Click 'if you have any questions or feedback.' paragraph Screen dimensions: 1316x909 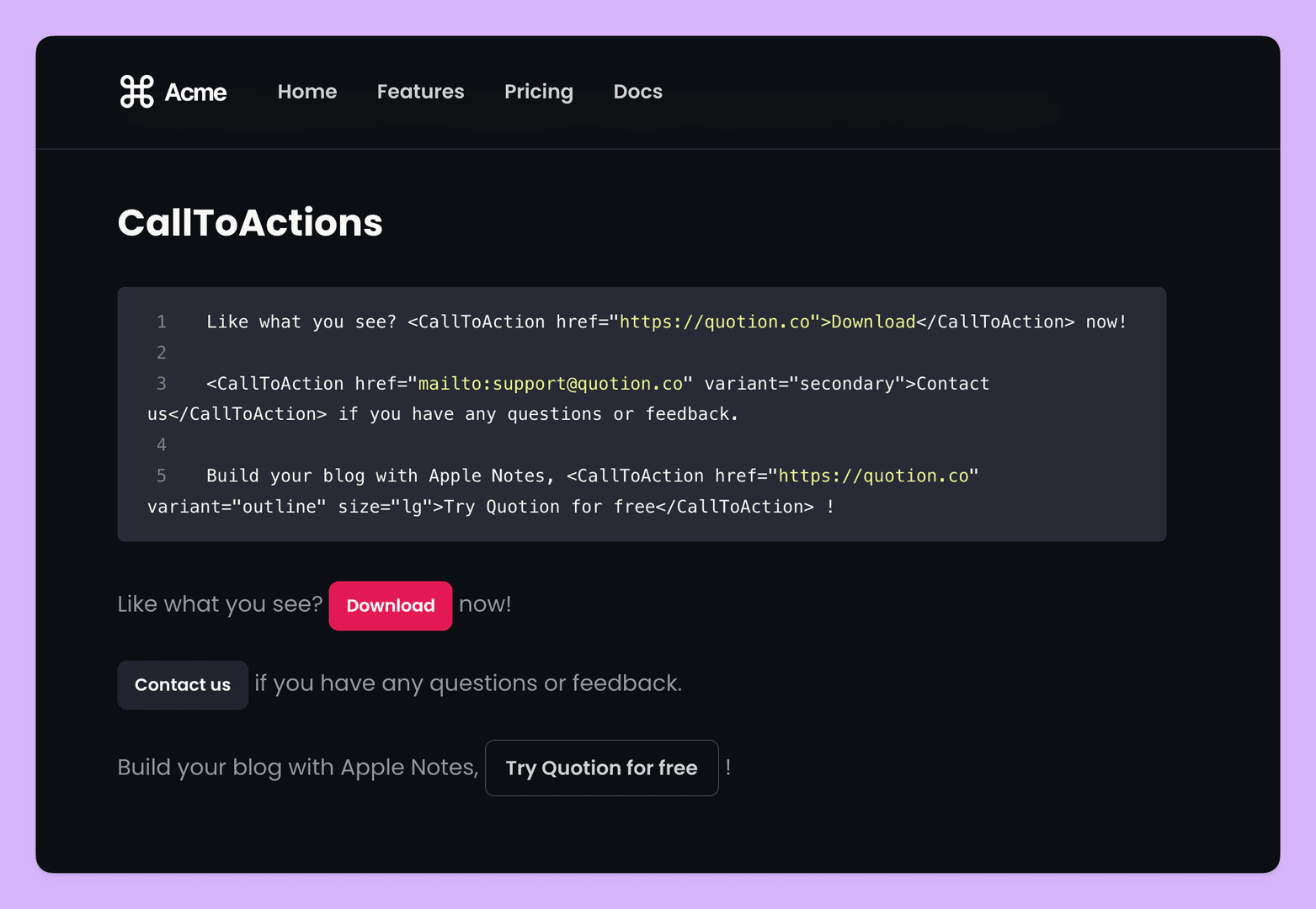coord(468,683)
